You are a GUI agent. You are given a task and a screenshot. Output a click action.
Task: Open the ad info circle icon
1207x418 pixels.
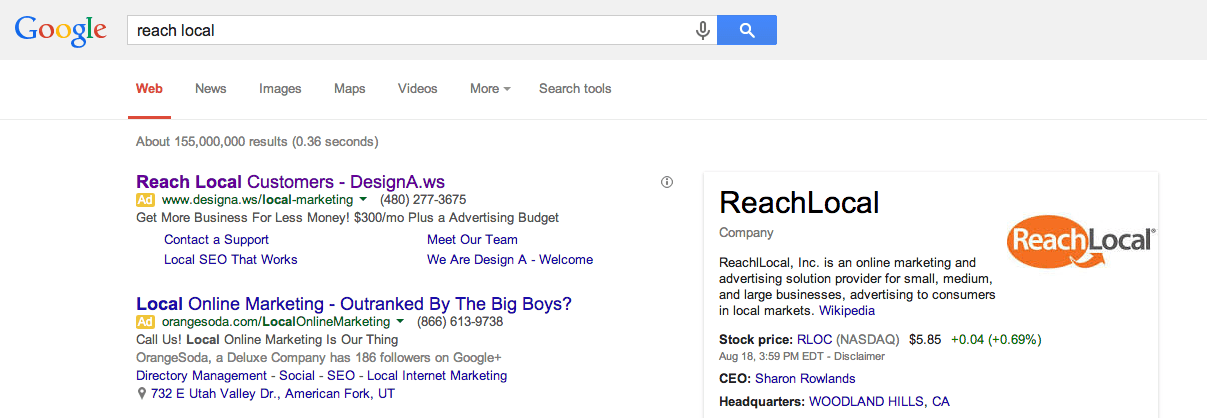667,182
